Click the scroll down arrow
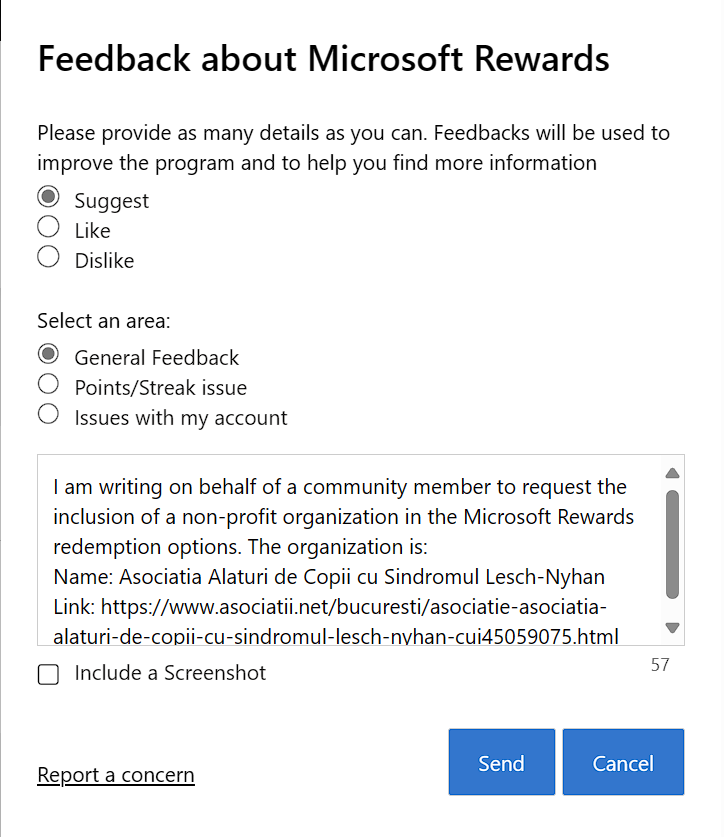Image resolution: width=724 pixels, height=837 pixels. (671, 628)
